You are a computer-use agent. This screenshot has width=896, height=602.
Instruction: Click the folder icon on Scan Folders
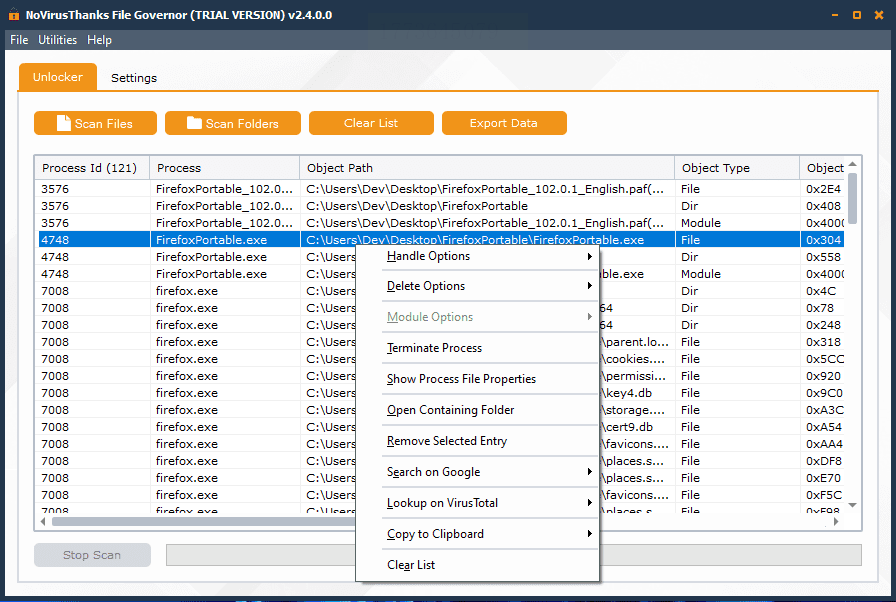click(x=194, y=123)
